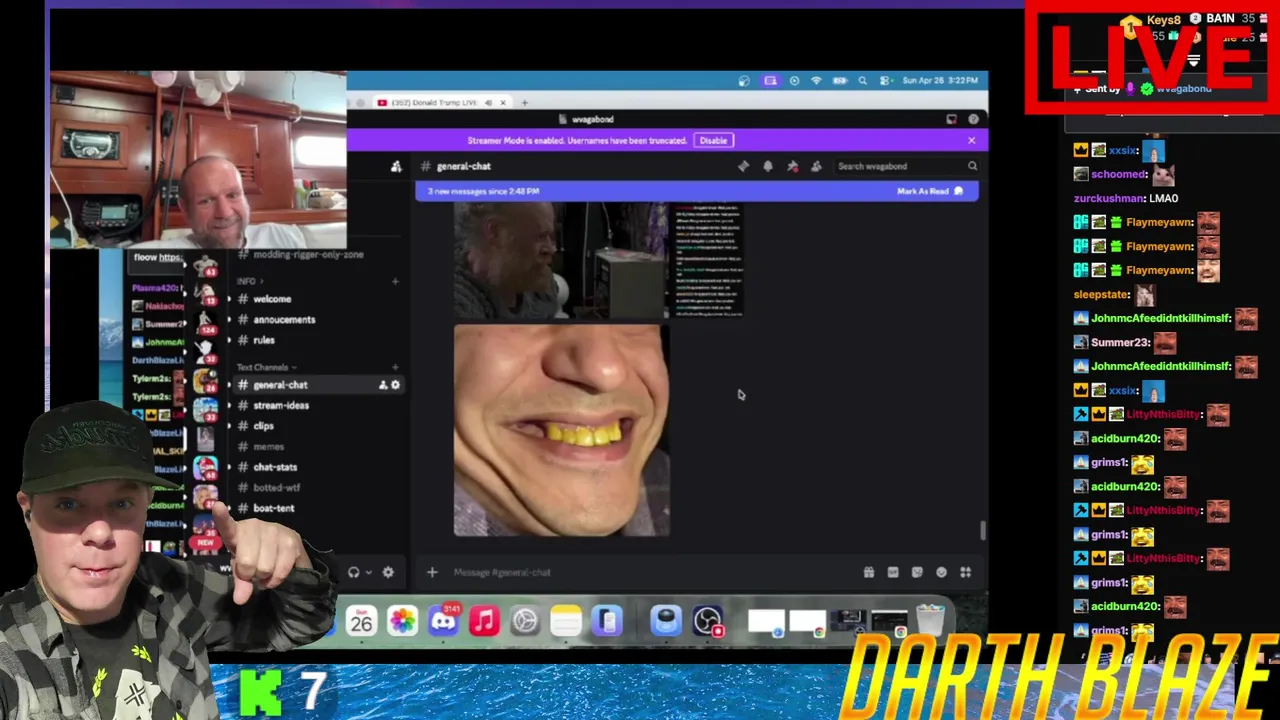Open the gift icon in message bar
This screenshot has height=720, width=1280.
(x=869, y=572)
